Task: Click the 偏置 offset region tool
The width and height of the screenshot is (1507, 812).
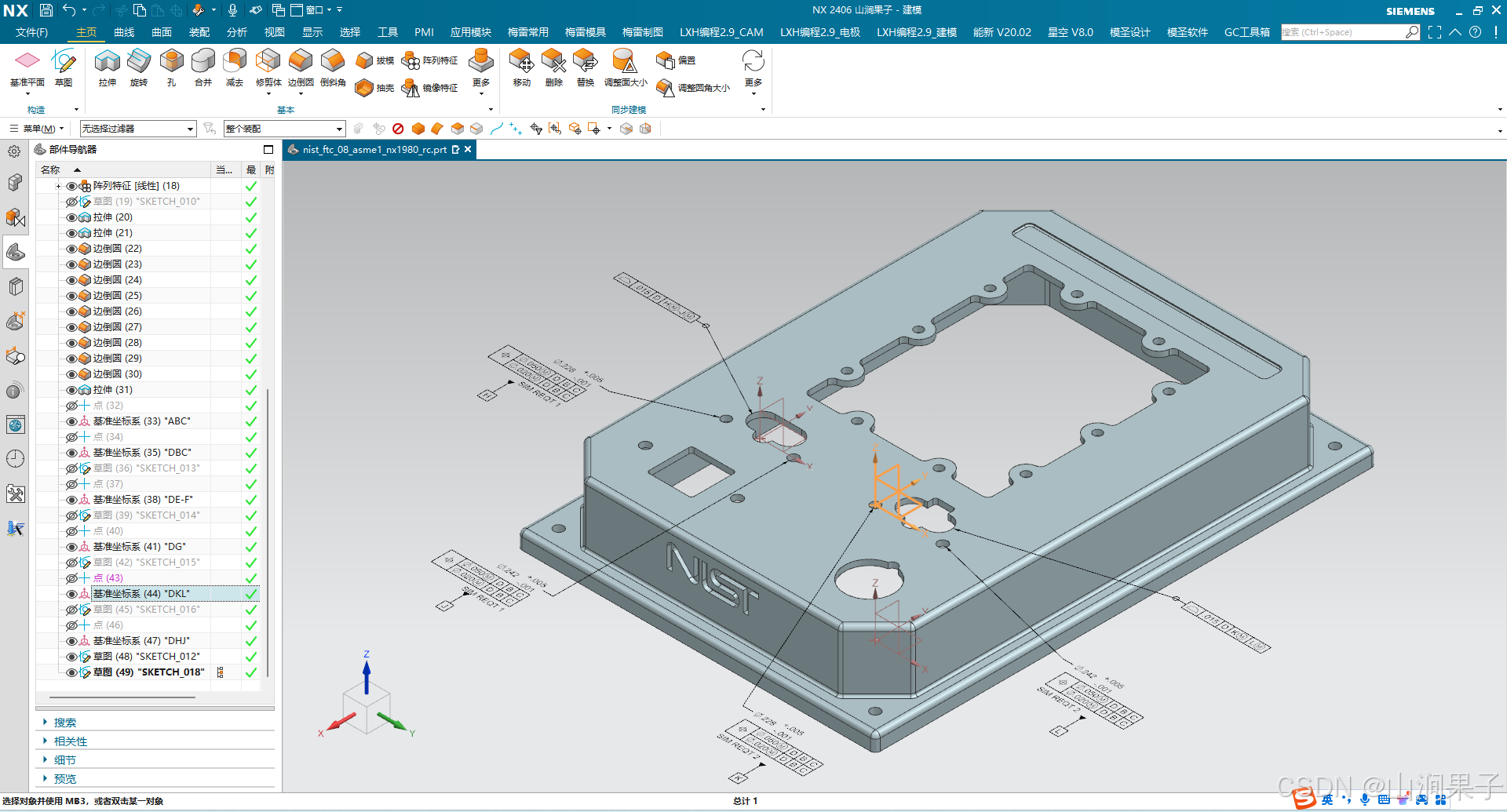Action: pos(676,60)
